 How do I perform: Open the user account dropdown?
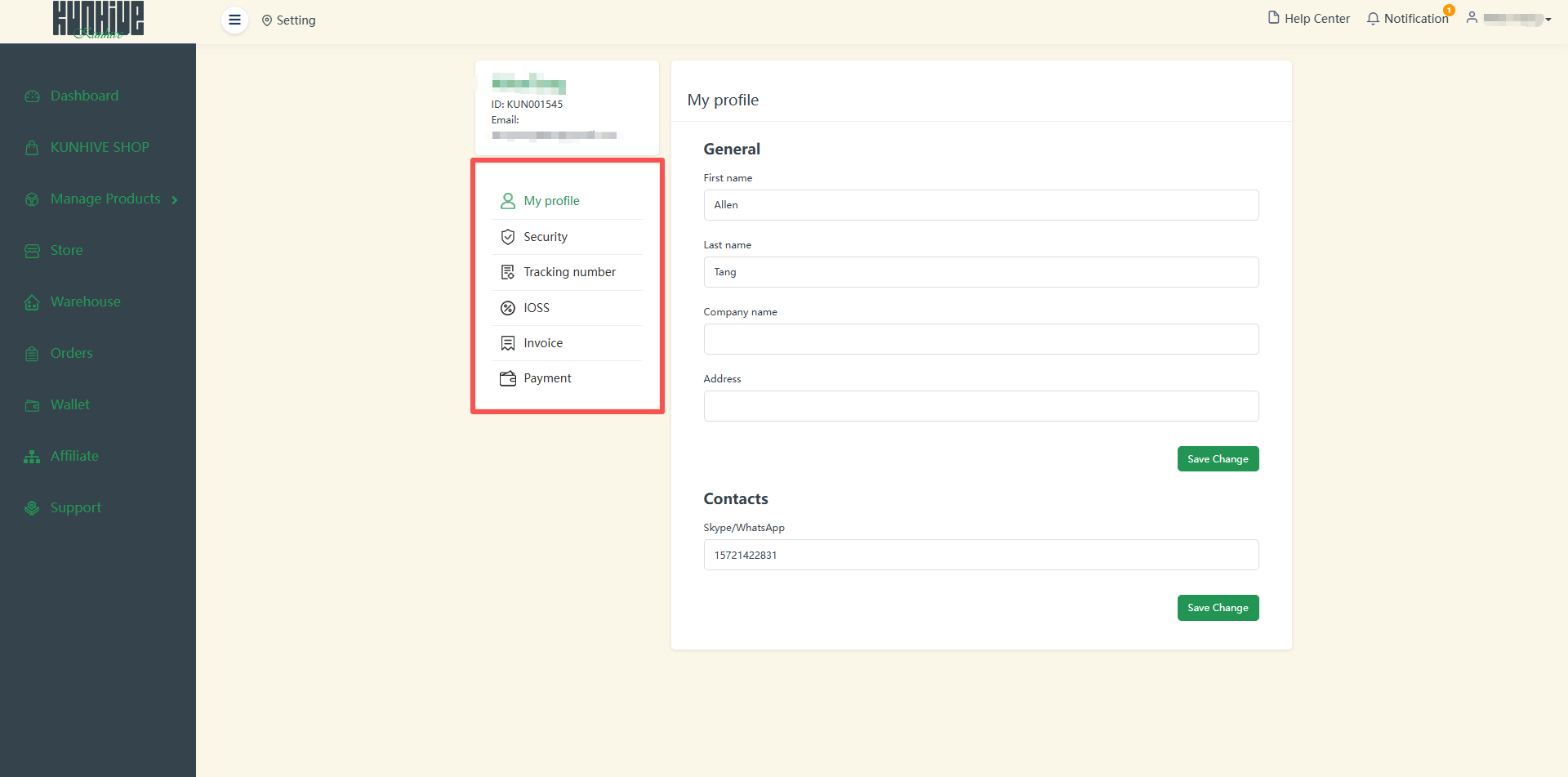(x=1510, y=19)
